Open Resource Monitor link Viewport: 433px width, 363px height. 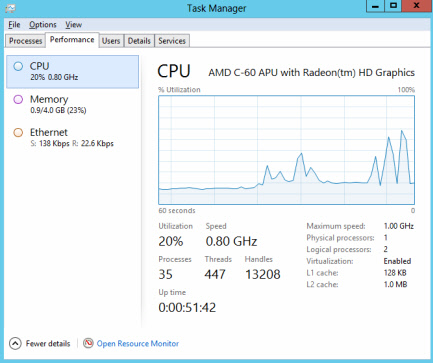point(138,343)
